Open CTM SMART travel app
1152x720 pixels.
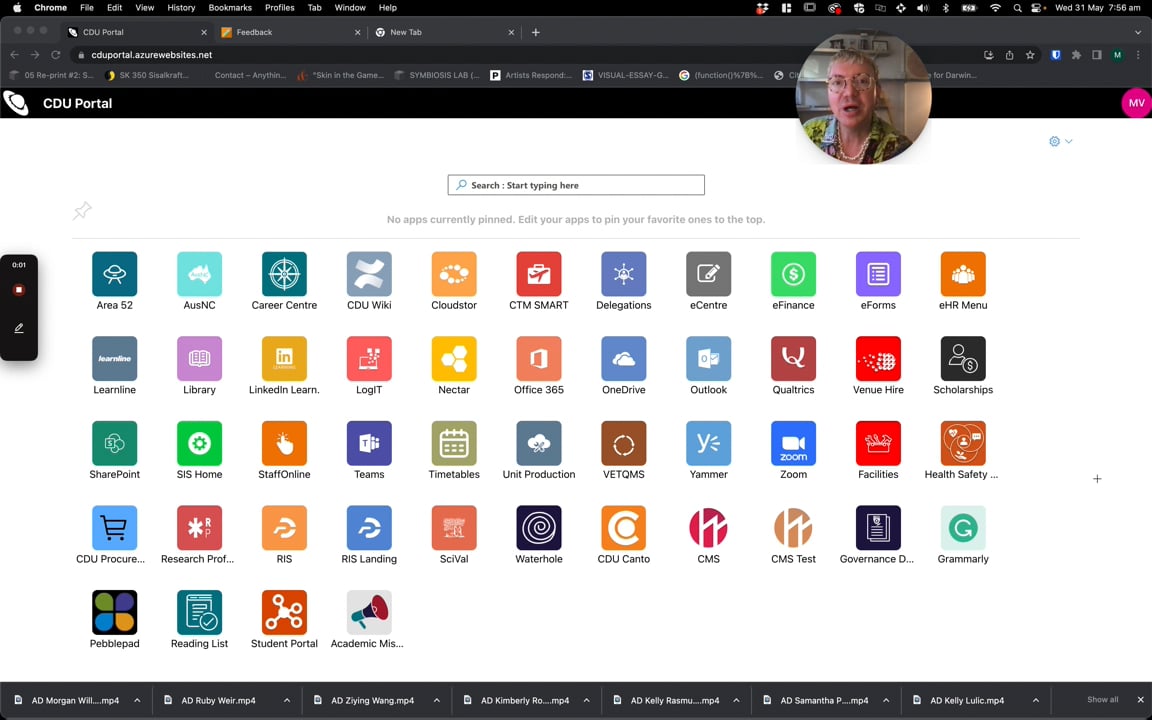539,274
